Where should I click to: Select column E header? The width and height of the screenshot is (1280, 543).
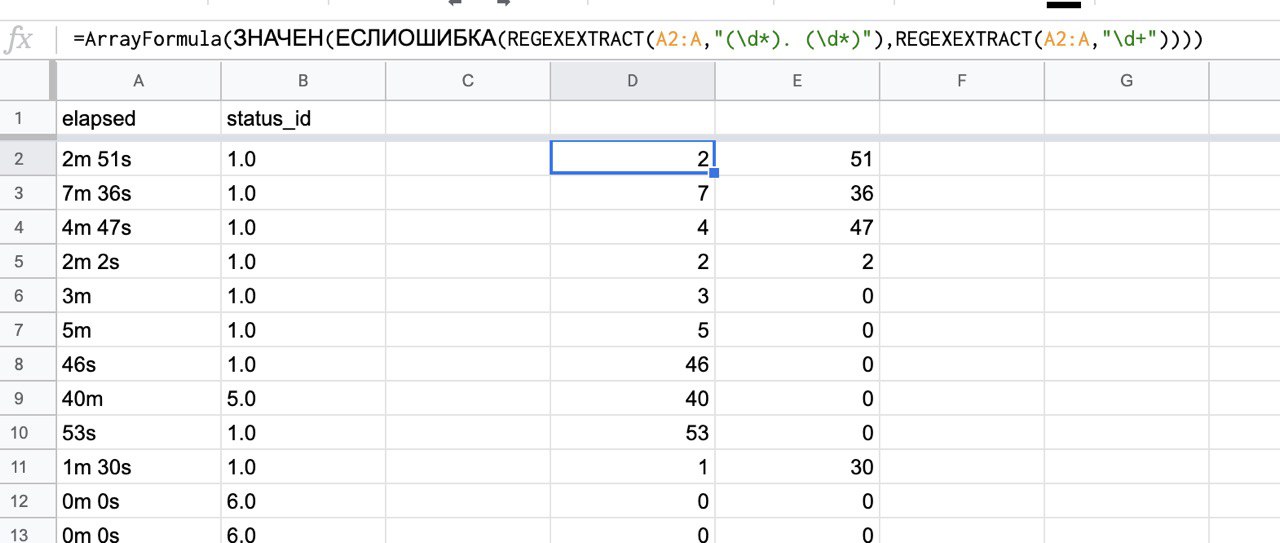click(x=797, y=81)
